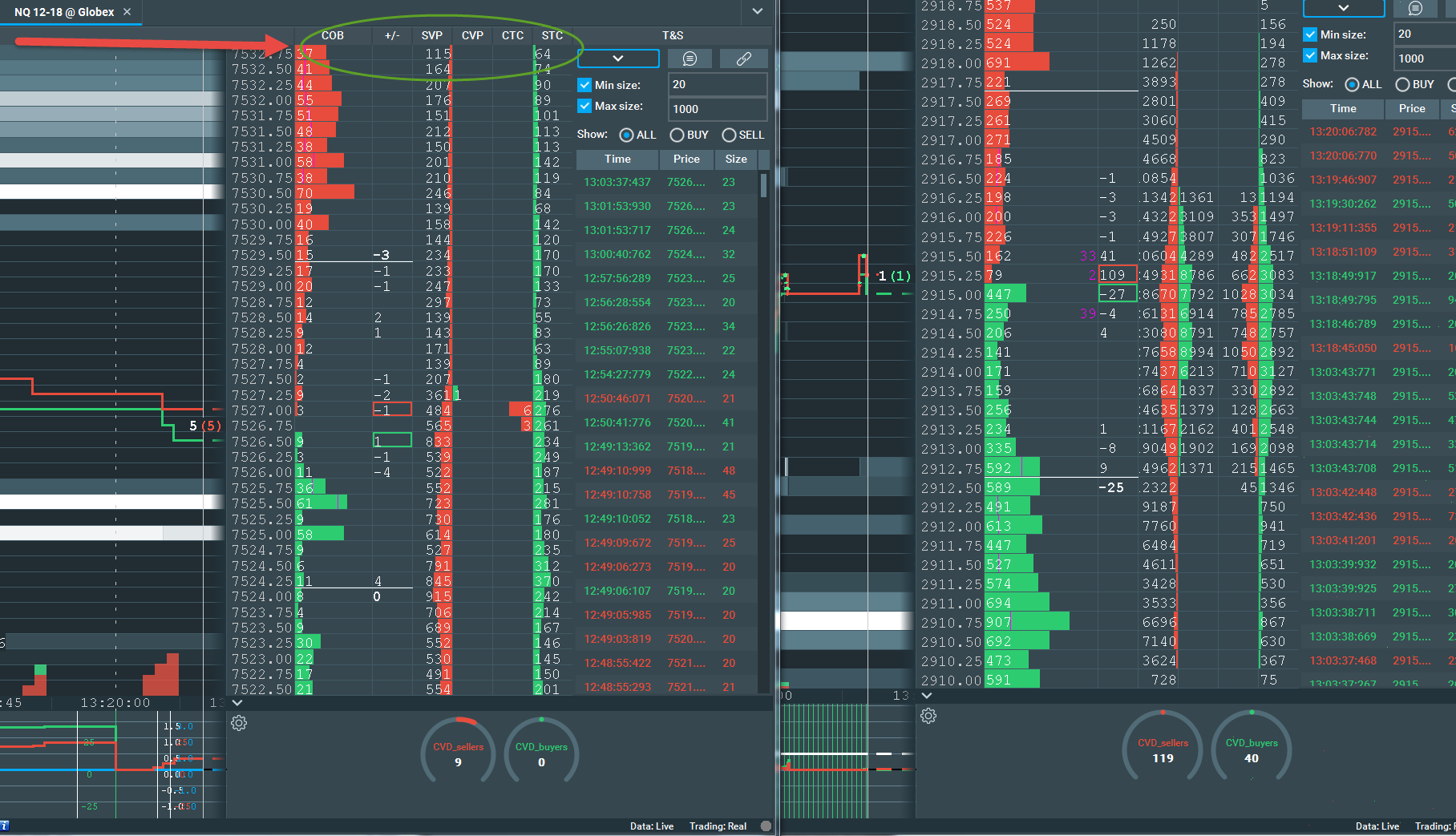
Task: Click the T&S column header
Action: coord(673,35)
